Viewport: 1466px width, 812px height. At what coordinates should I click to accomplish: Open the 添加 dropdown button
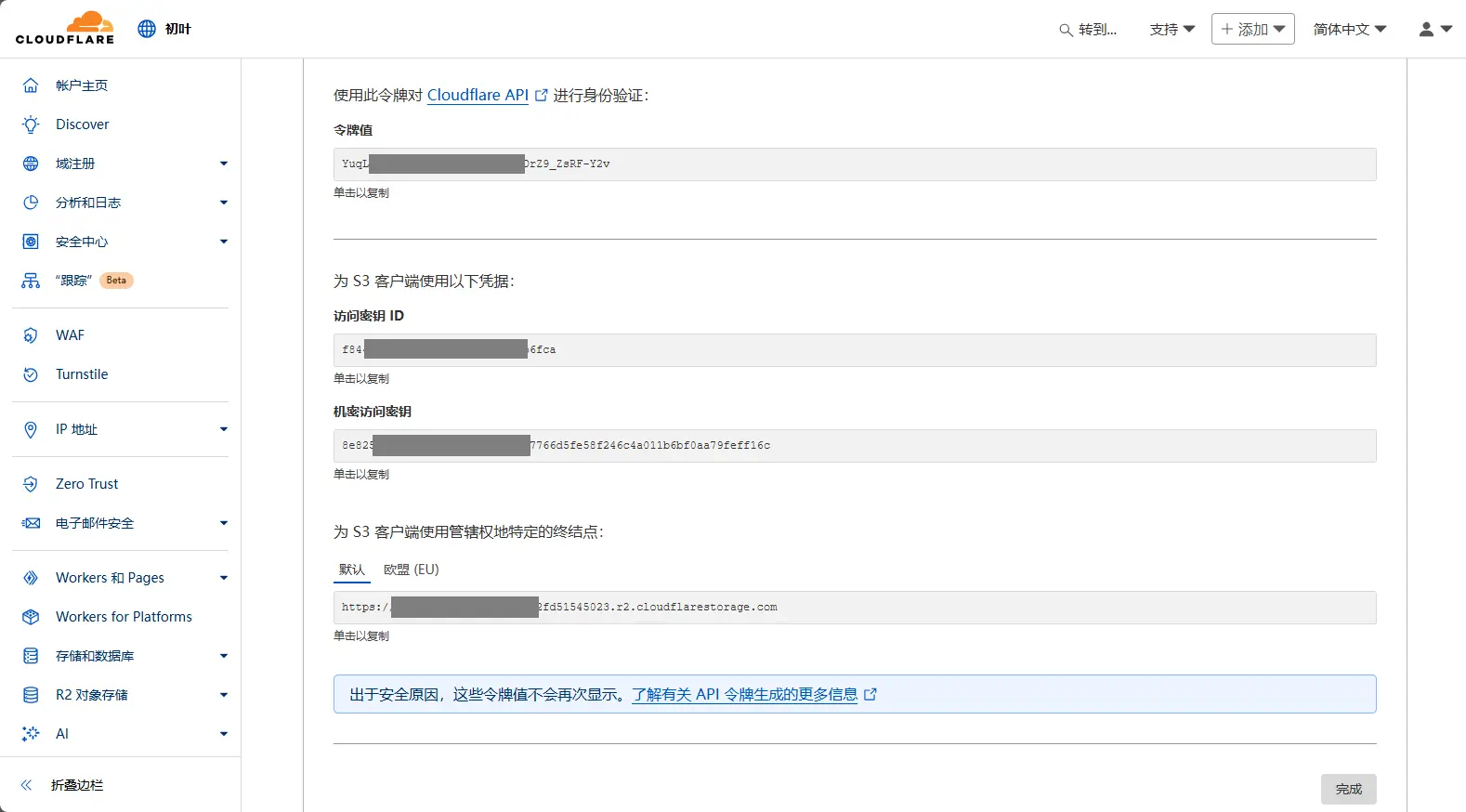[1252, 30]
